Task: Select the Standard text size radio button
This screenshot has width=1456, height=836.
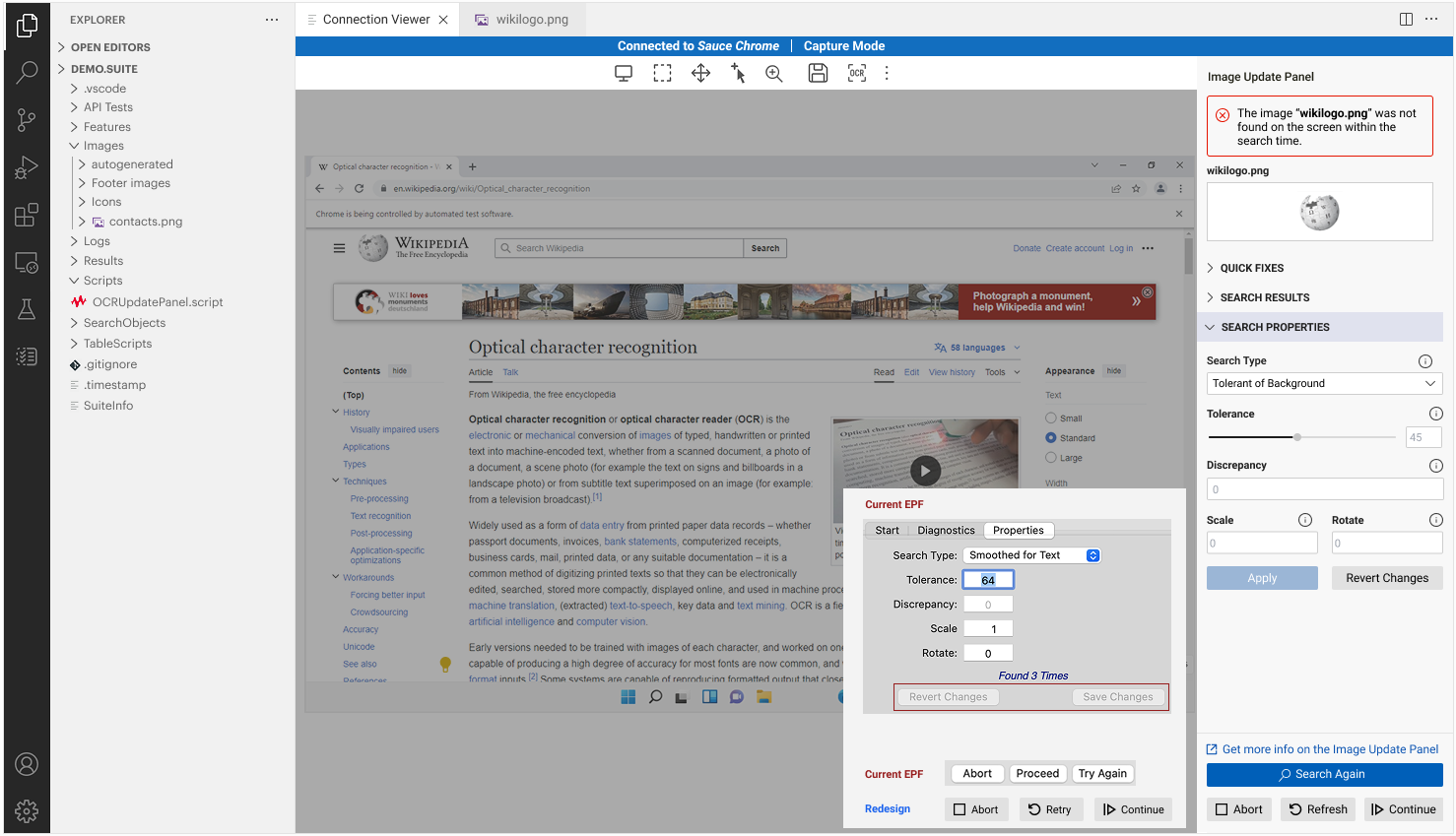Action: click(x=1051, y=438)
